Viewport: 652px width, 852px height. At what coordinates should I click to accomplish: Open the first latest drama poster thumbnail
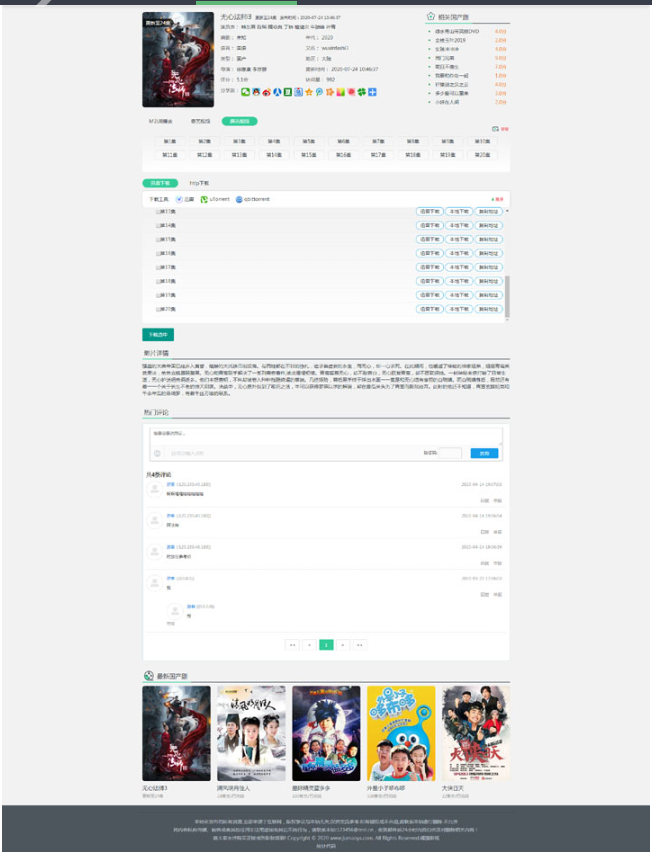coord(176,733)
